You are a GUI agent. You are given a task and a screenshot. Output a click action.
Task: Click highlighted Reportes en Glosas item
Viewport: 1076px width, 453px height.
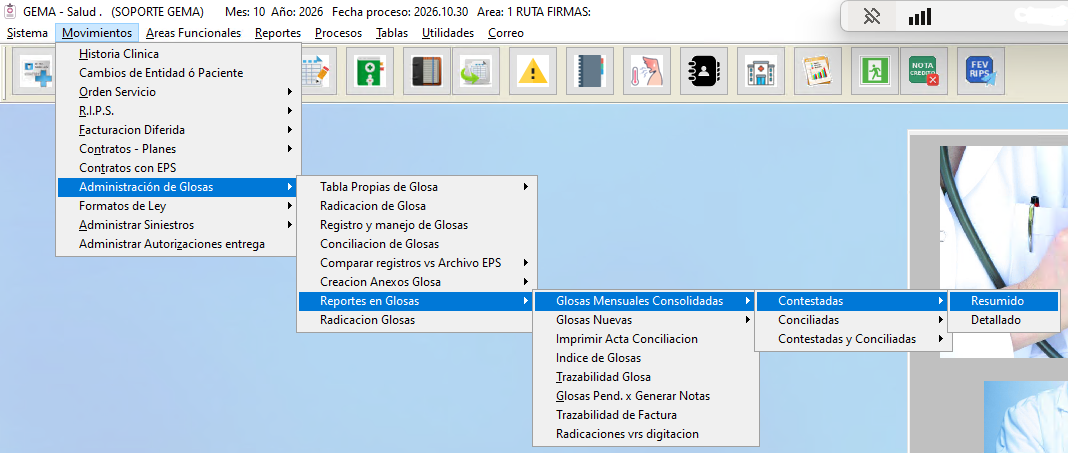(x=417, y=301)
